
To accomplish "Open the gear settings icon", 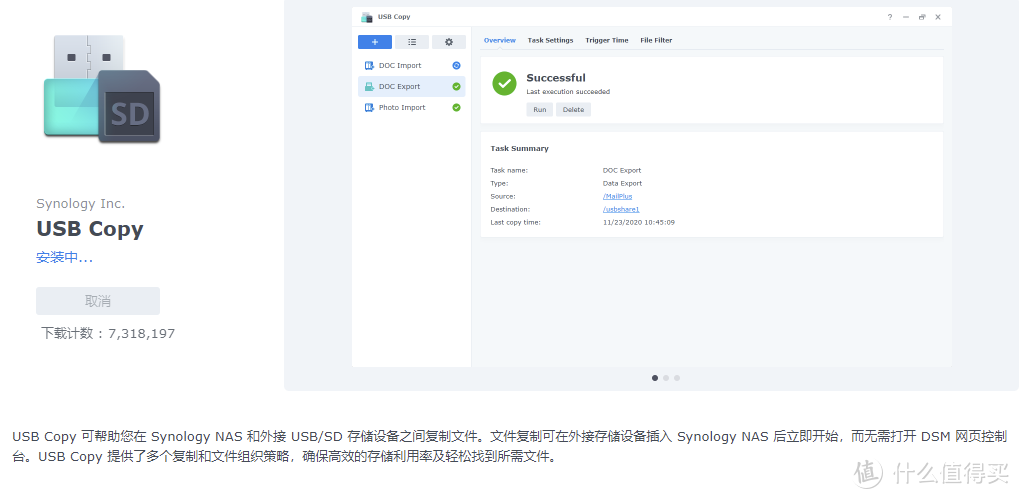I will click(x=449, y=42).
